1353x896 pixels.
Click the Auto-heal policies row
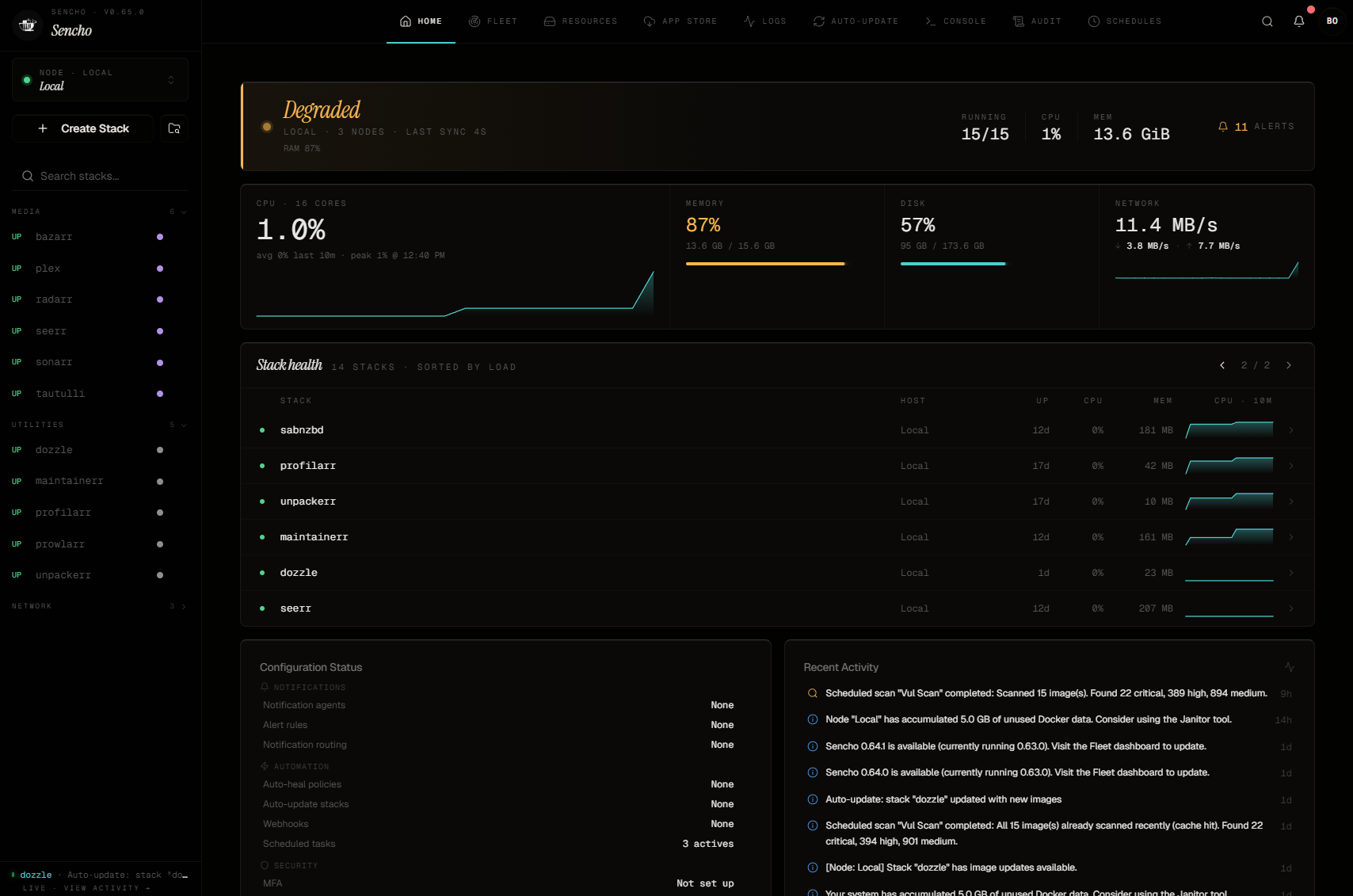pos(498,784)
